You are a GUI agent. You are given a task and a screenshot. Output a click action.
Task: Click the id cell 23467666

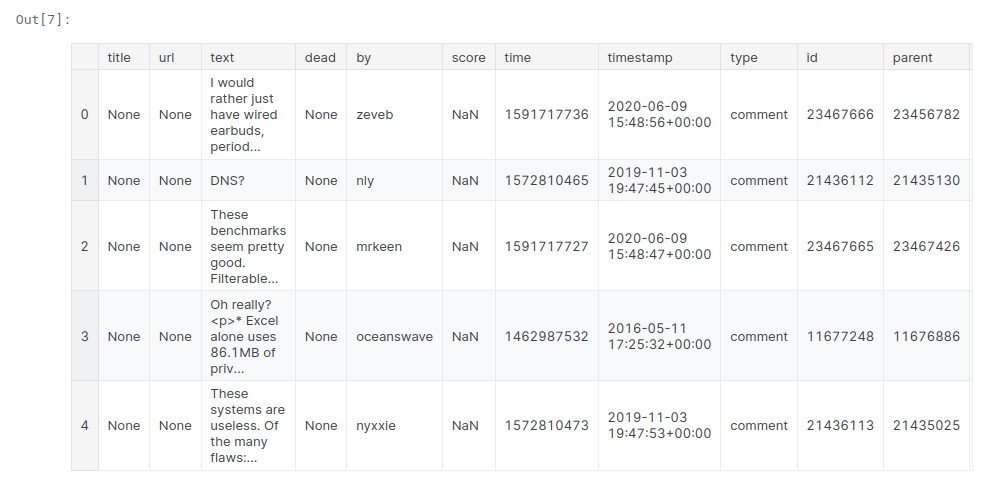[840, 115]
